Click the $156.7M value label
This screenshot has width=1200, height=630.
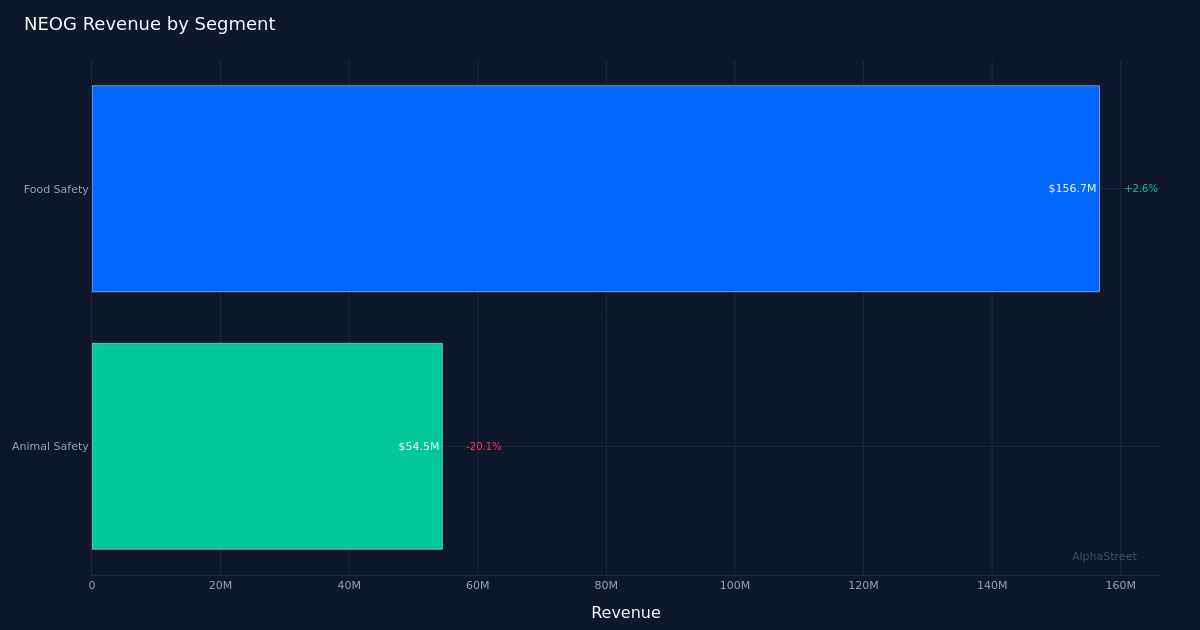pyautogui.click(x=1071, y=188)
